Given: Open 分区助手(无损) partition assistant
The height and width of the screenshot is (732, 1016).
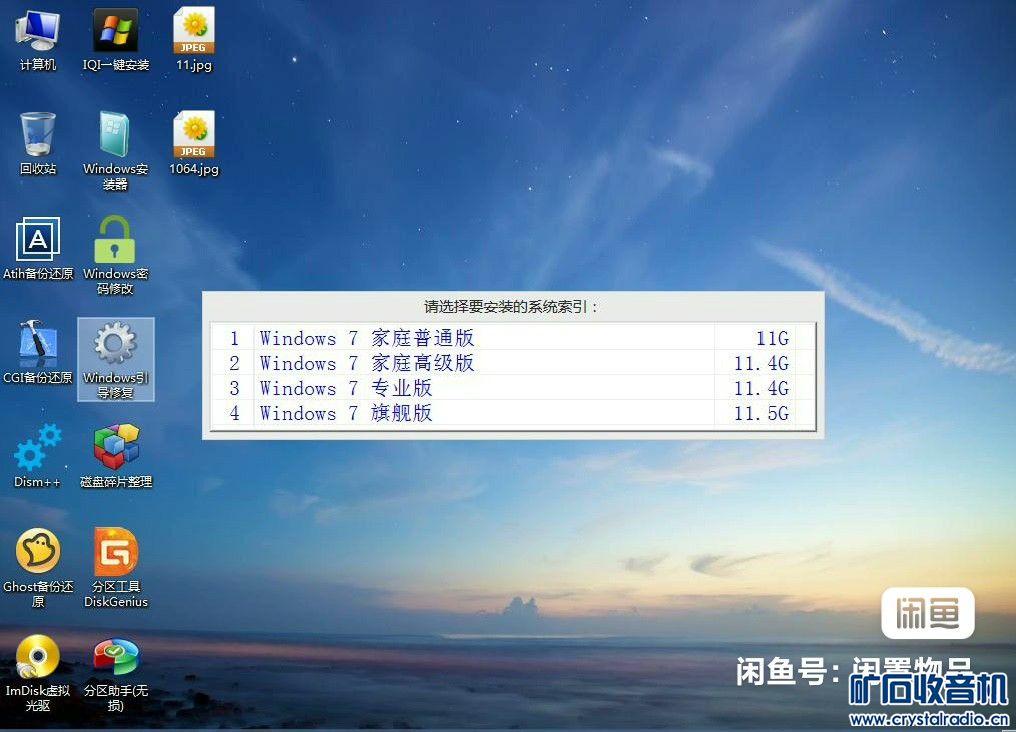Looking at the screenshot, I should click(115, 673).
